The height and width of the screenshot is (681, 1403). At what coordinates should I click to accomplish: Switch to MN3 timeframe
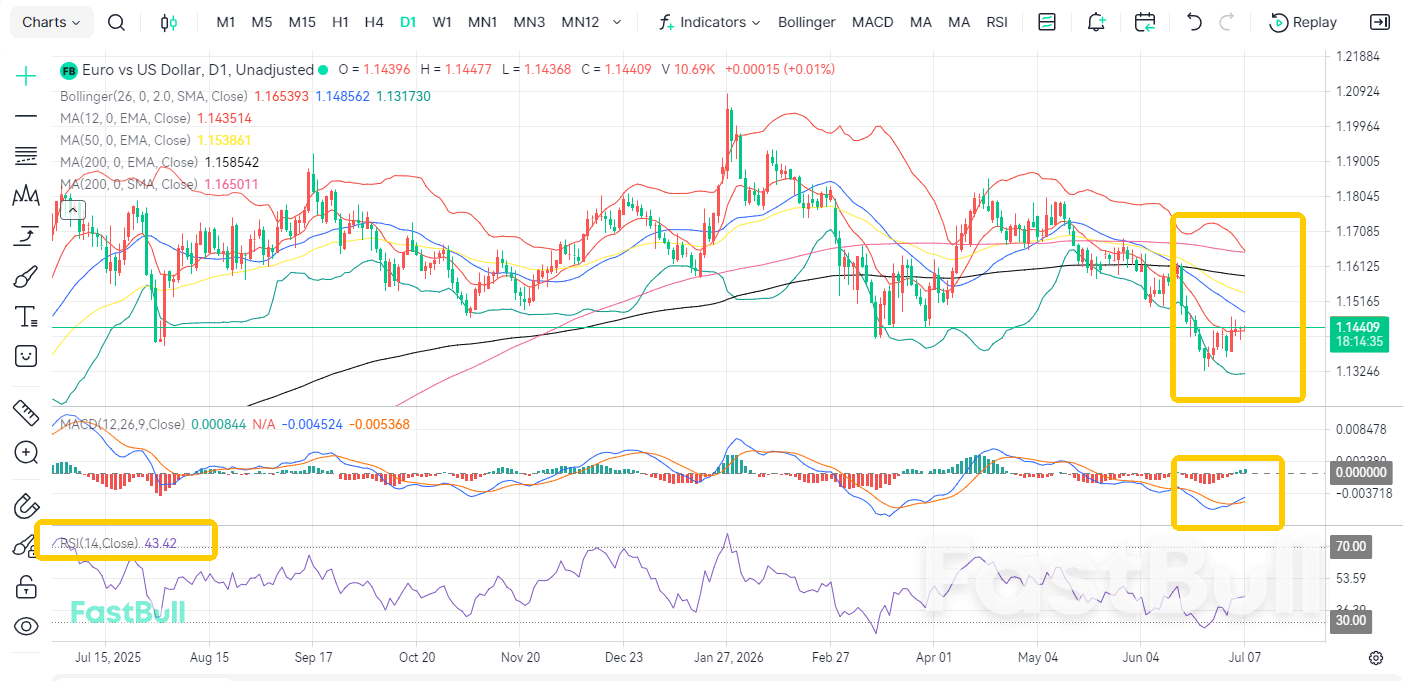529,22
